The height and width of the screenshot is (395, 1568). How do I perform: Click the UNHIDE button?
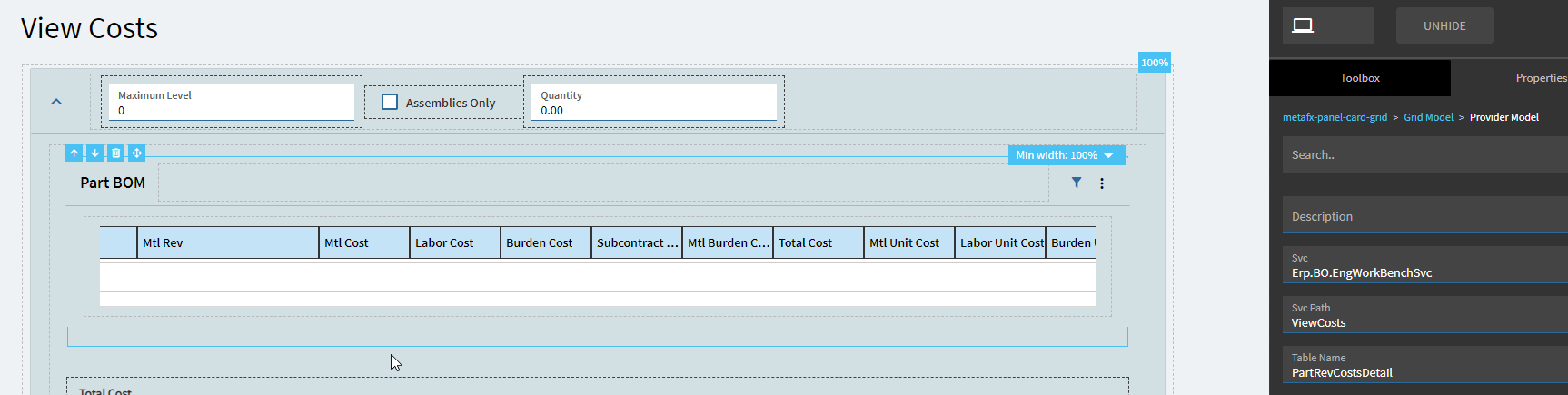coord(1444,25)
